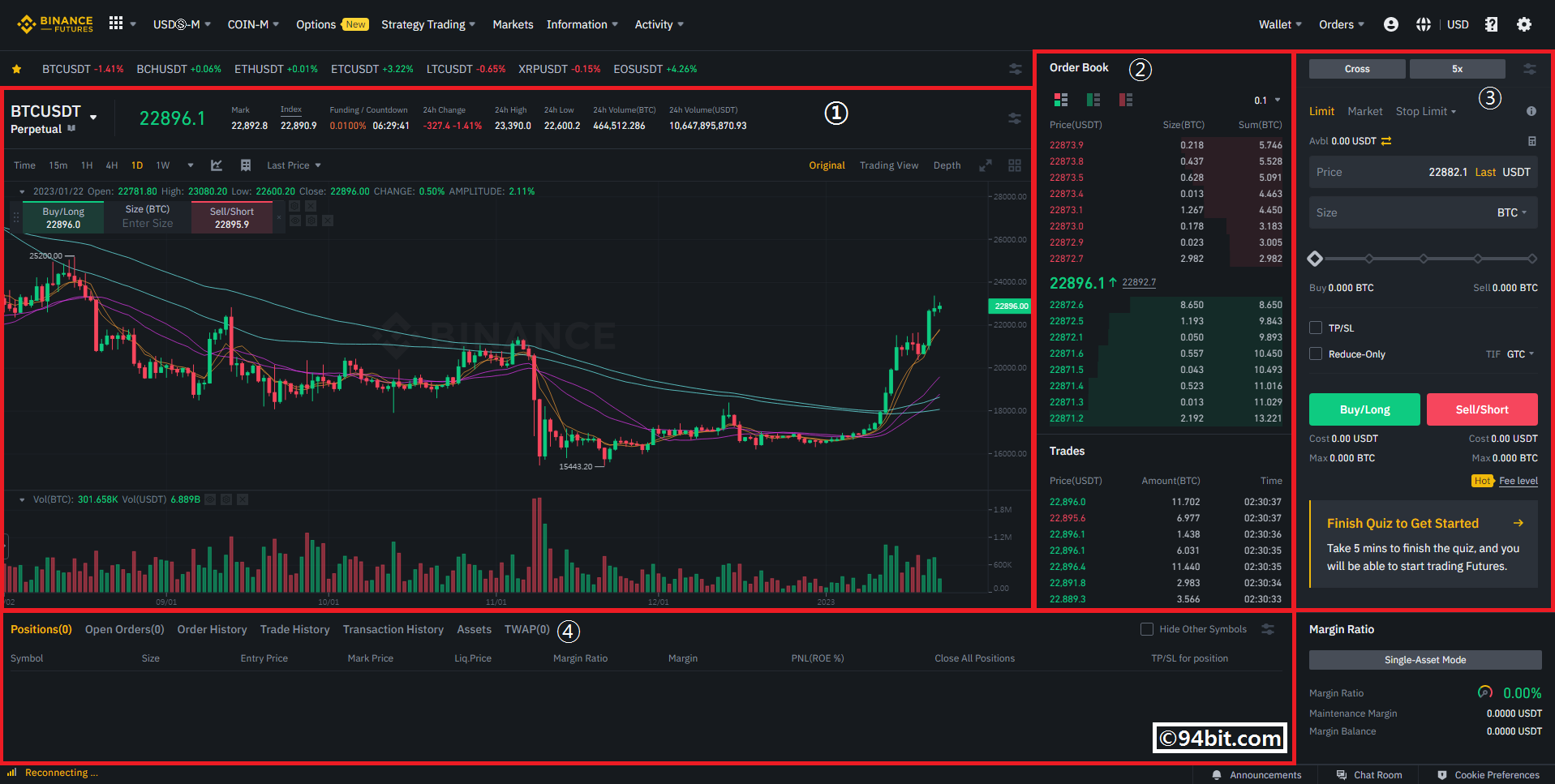Check Hide Other Symbols

tap(1146, 629)
